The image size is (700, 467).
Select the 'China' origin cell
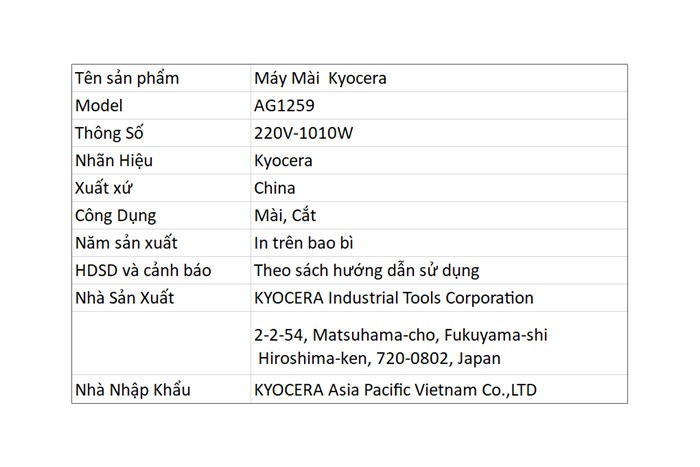point(439,188)
